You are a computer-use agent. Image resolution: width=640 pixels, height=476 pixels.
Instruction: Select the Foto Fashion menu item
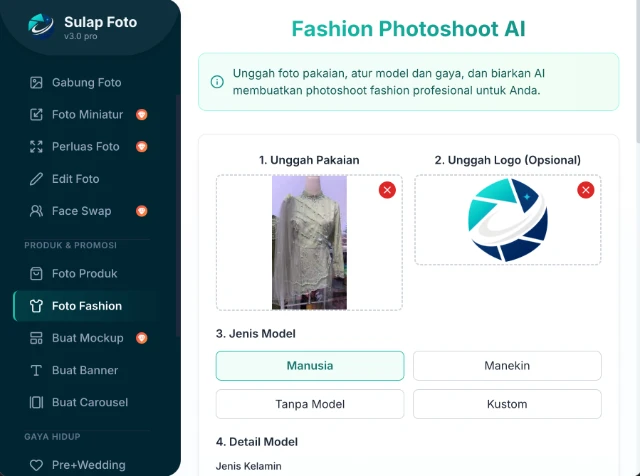[x=86, y=306]
